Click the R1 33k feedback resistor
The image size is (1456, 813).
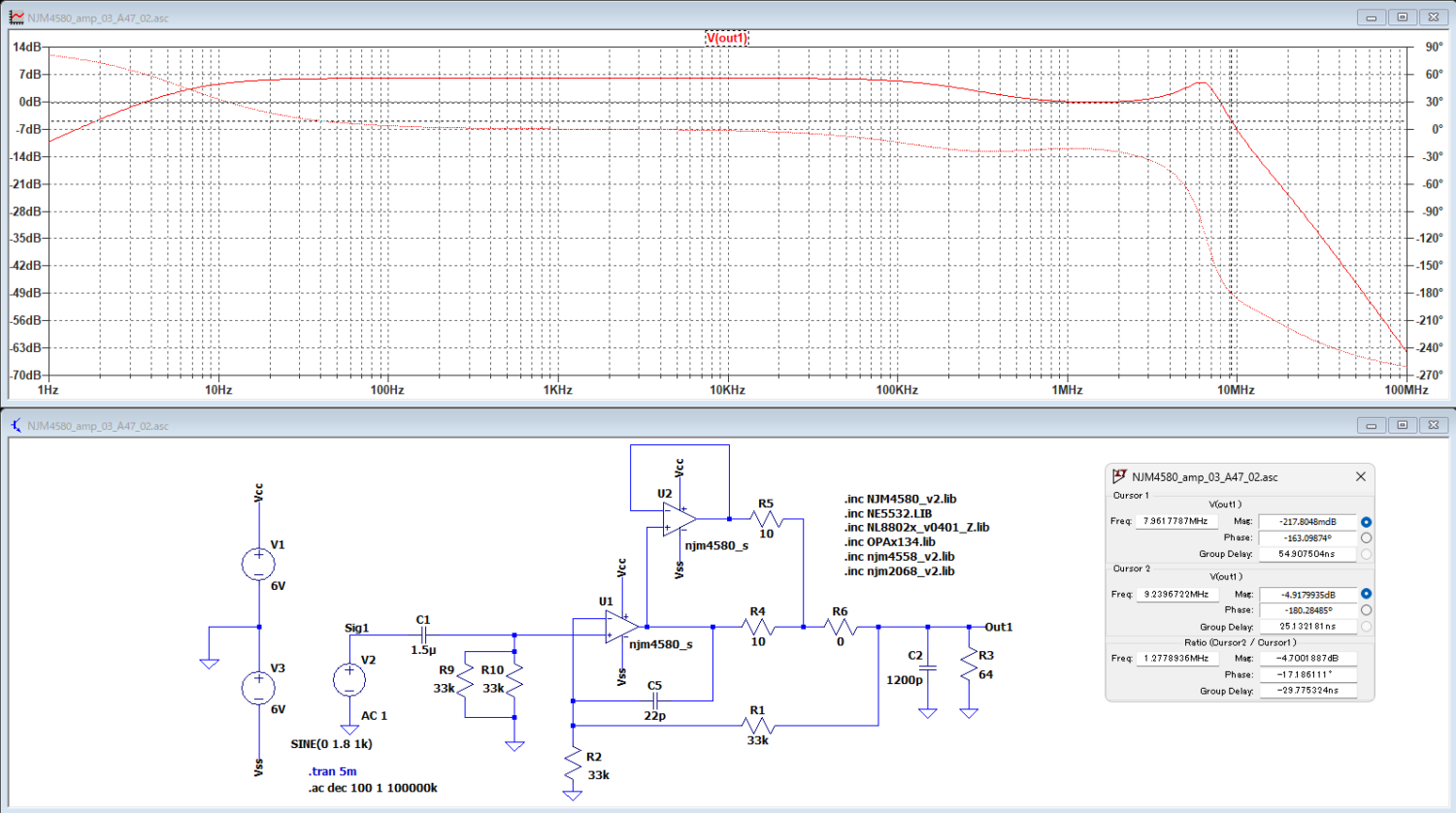pos(757,725)
